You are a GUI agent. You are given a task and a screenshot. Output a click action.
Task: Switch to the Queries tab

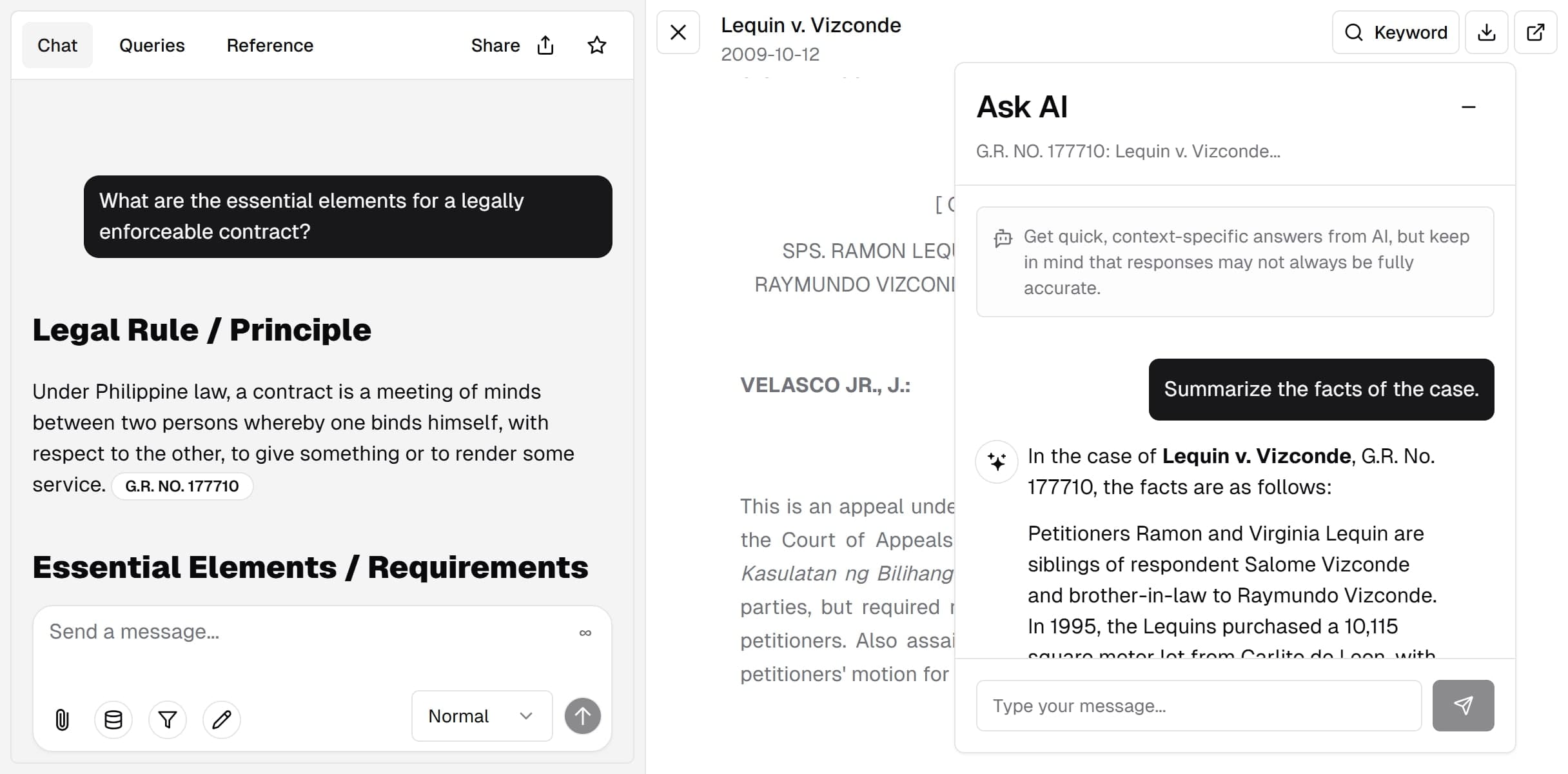(152, 45)
